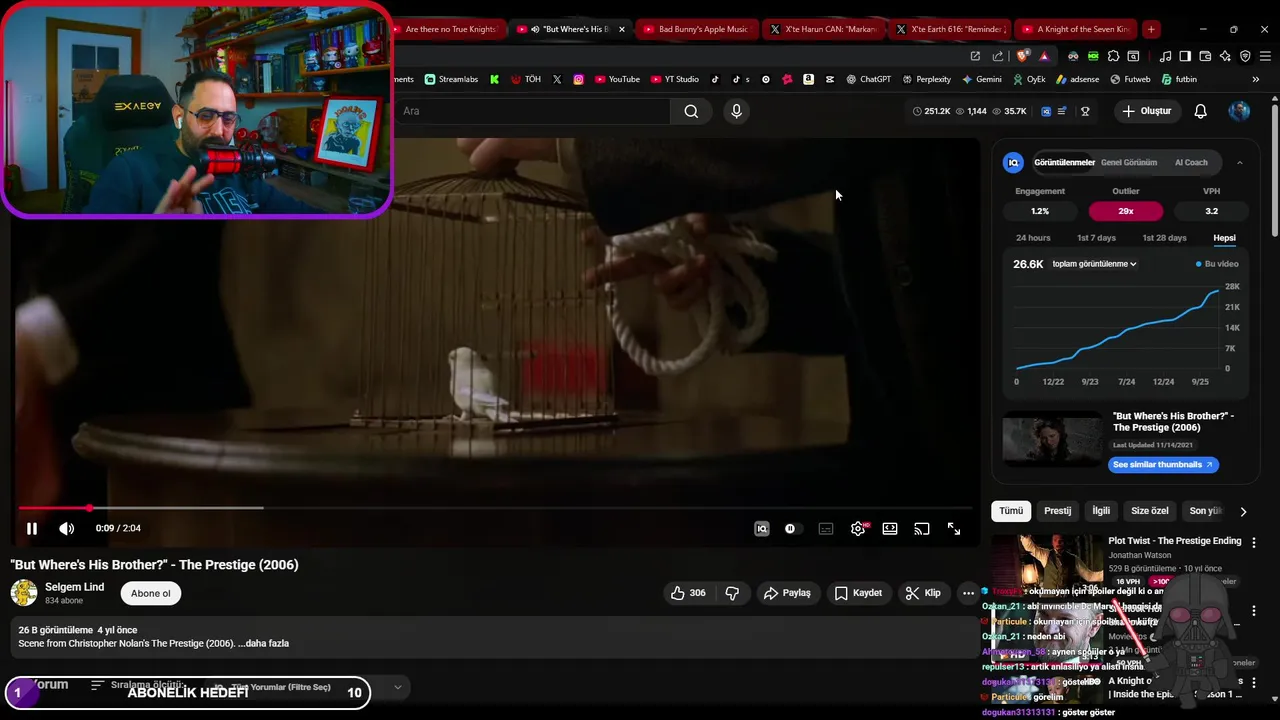Image resolution: width=1280 pixels, height=720 pixels.
Task: Select 1st 28 days range
Action: (x=1164, y=238)
